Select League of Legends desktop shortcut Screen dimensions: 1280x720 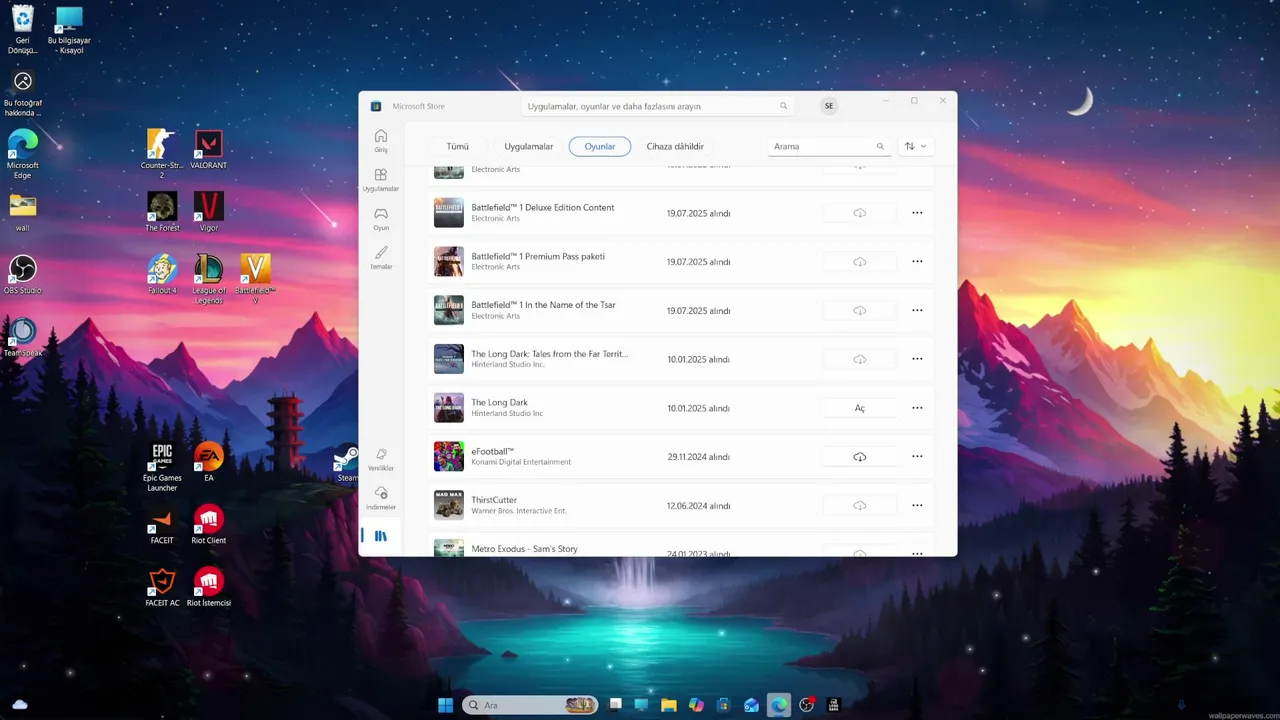click(x=209, y=279)
